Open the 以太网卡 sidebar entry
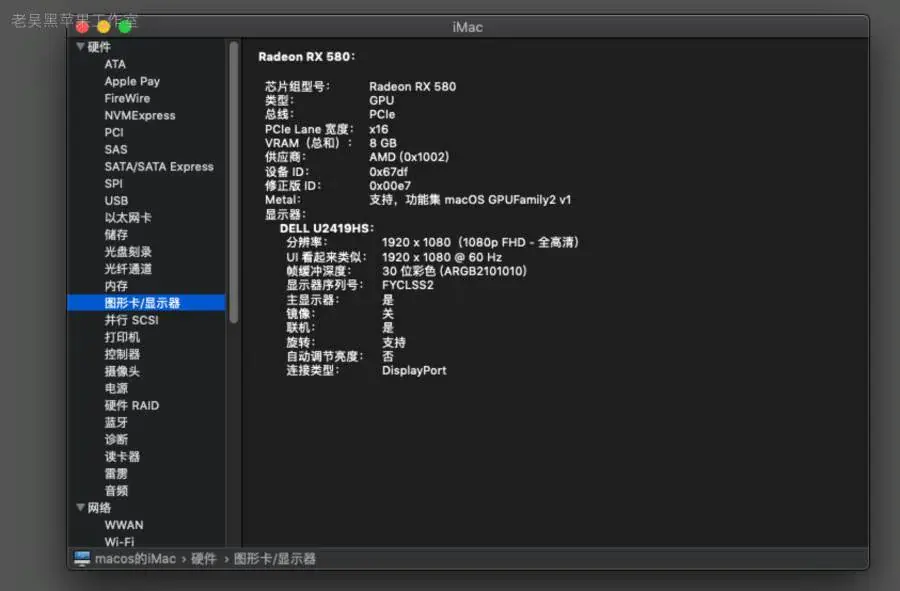The width and height of the screenshot is (900, 591). tap(127, 217)
